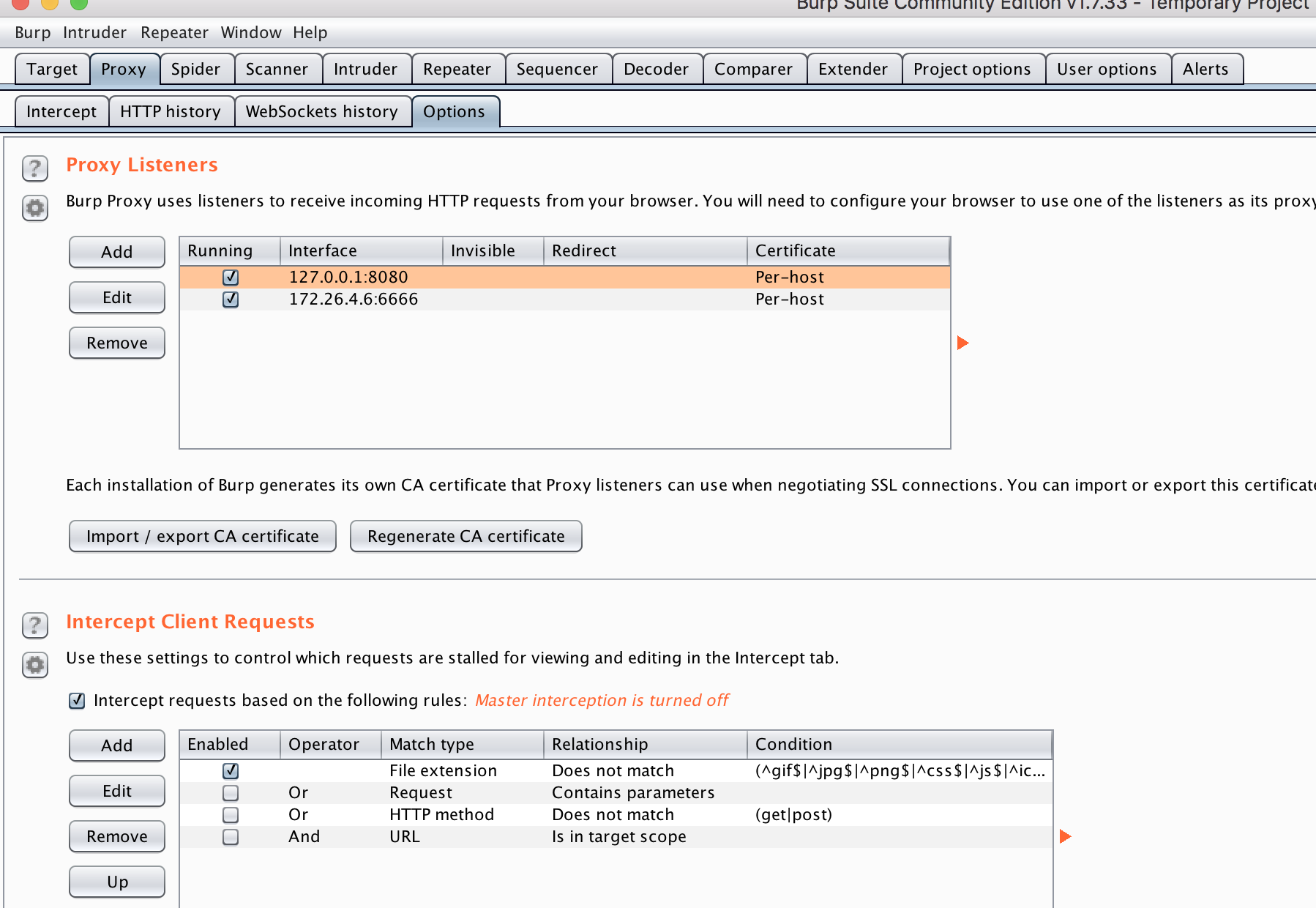
Task: Open the User options tab
Action: pyautogui.click(x=1107, y=69)
